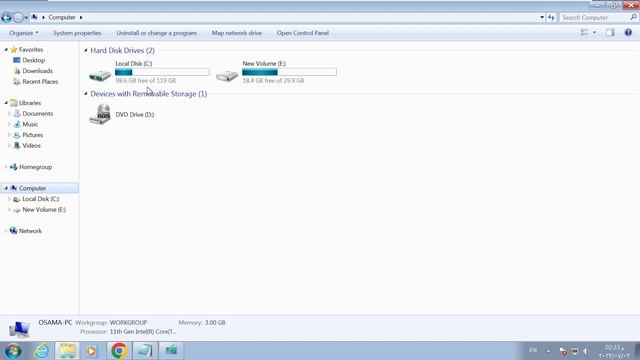Select Uninstall or change a program
Image resolution: width=640 pixels, height=360 pixels.
click(156, 33)
